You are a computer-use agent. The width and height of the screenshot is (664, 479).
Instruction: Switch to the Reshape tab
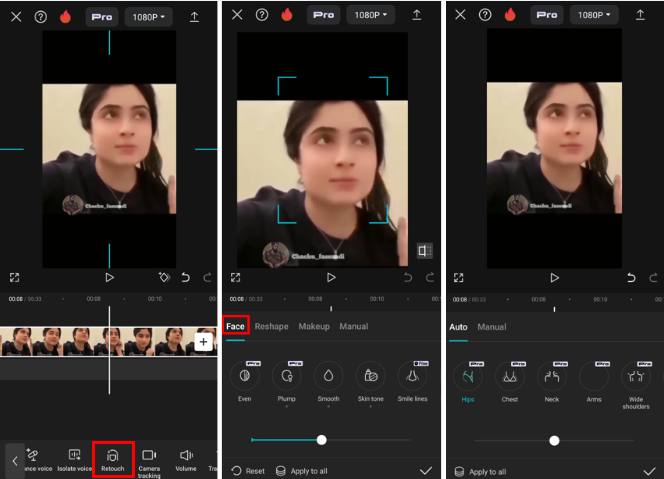pos(271,326)
